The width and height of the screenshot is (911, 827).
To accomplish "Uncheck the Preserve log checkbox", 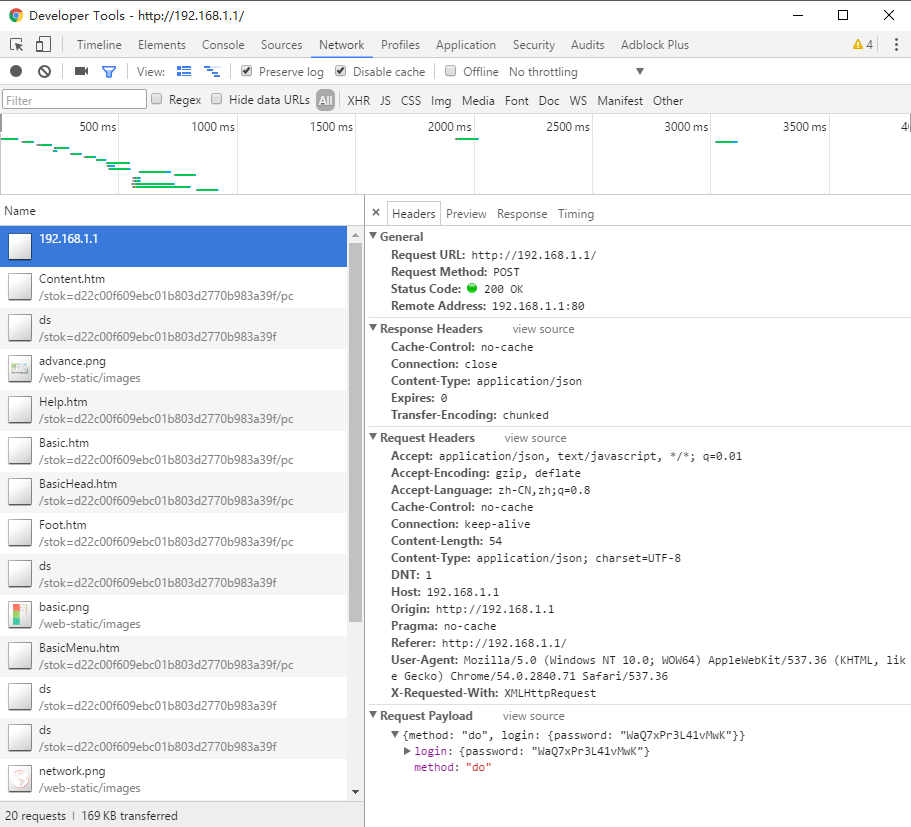I will (247, 72).
